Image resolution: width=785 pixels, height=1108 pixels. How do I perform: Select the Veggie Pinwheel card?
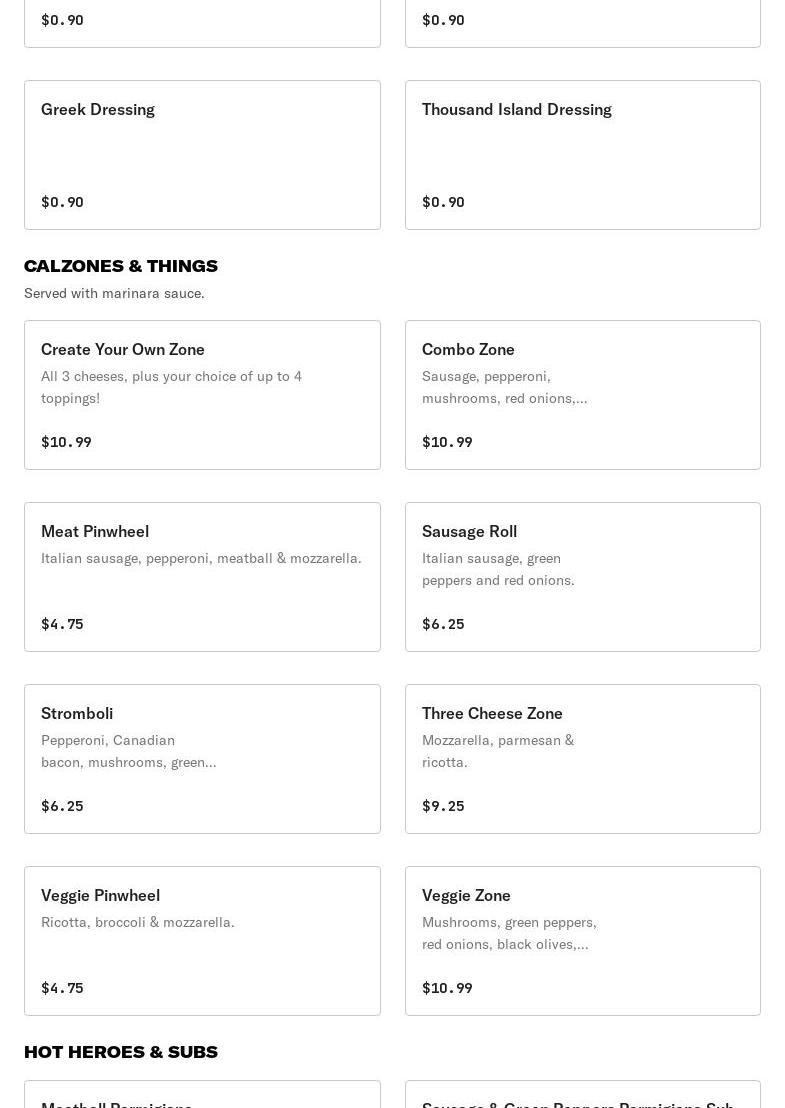[x=202, y=941]
